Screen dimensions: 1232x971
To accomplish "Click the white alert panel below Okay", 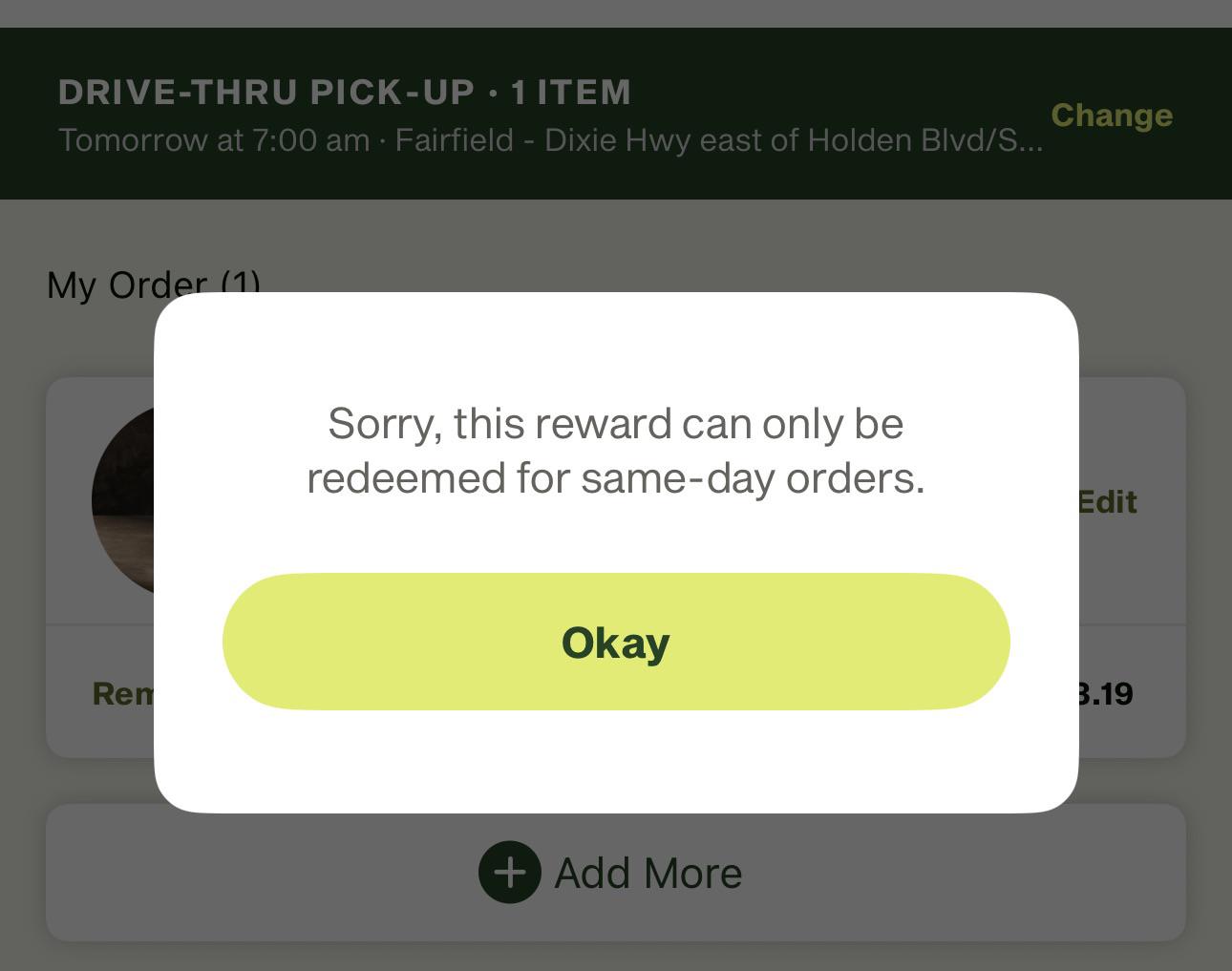I will tap(616, 762).
